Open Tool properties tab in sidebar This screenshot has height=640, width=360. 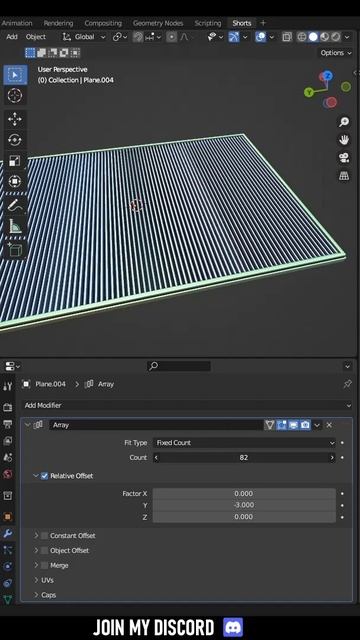7,386
